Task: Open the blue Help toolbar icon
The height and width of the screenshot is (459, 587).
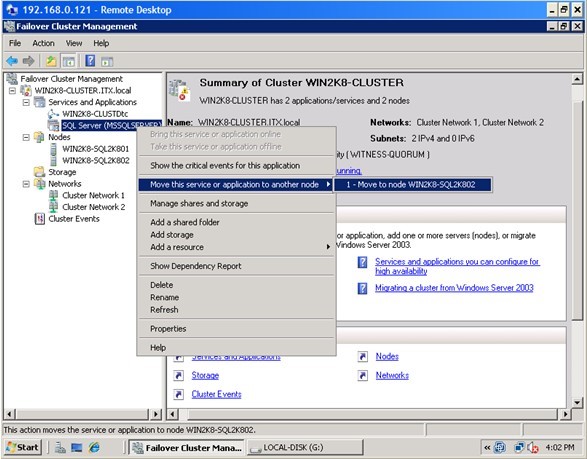Action: 90,60
